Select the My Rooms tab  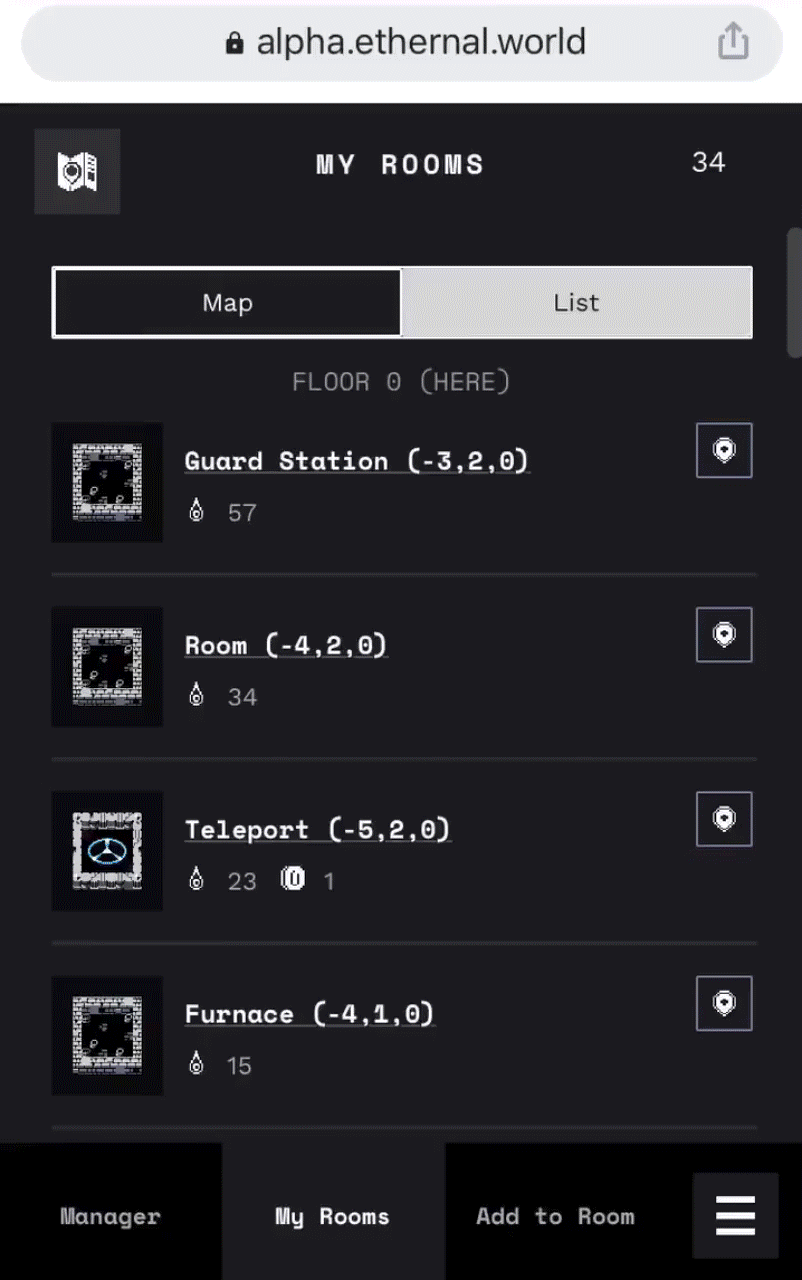point(333,1216)
